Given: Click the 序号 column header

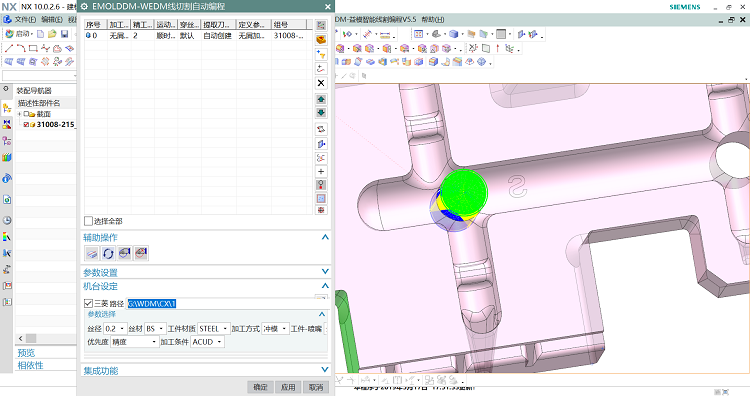Looking at the screenshot, I should 96,24.
